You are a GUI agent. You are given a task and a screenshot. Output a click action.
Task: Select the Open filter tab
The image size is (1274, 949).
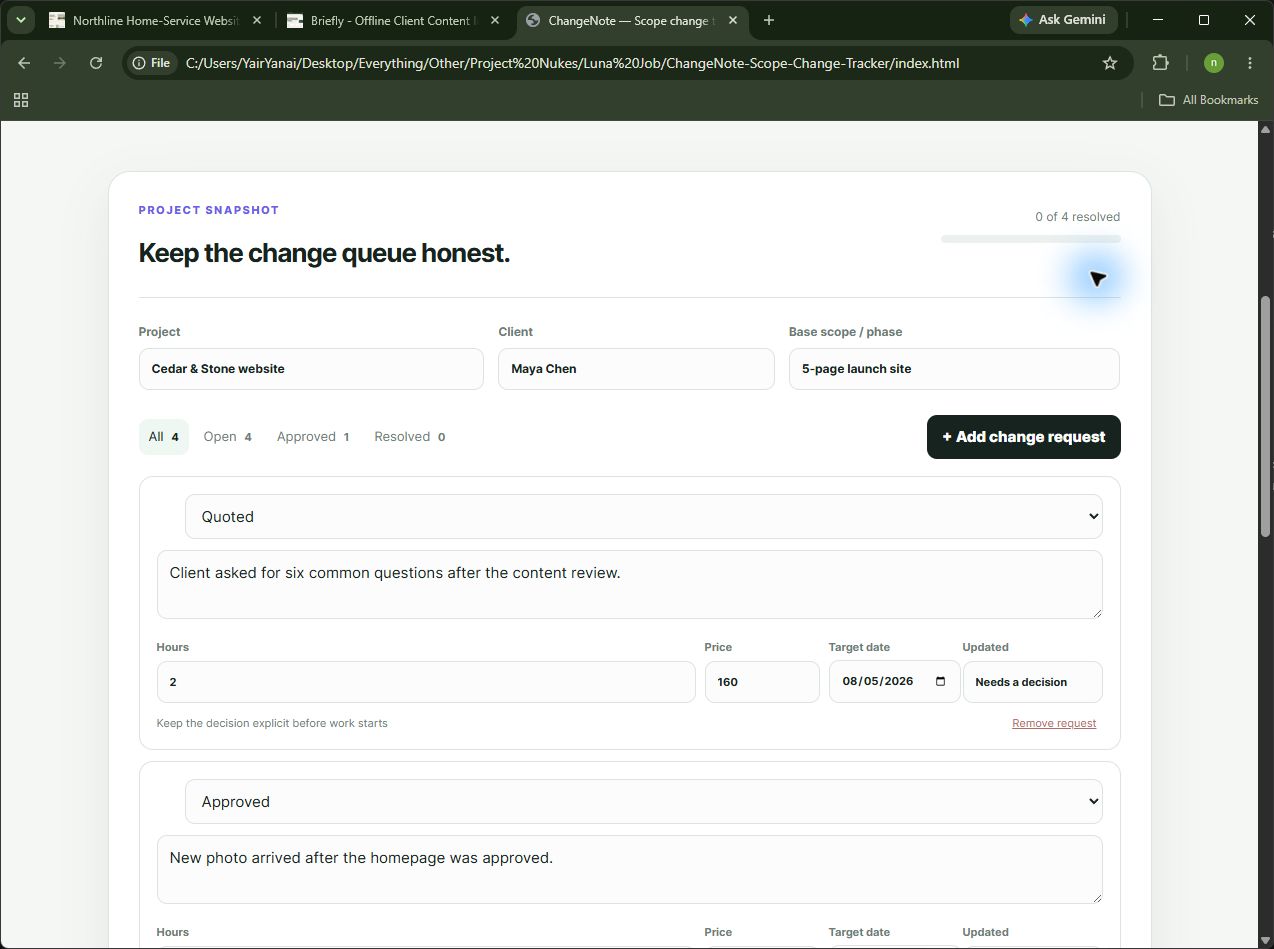tap(228, 437)
